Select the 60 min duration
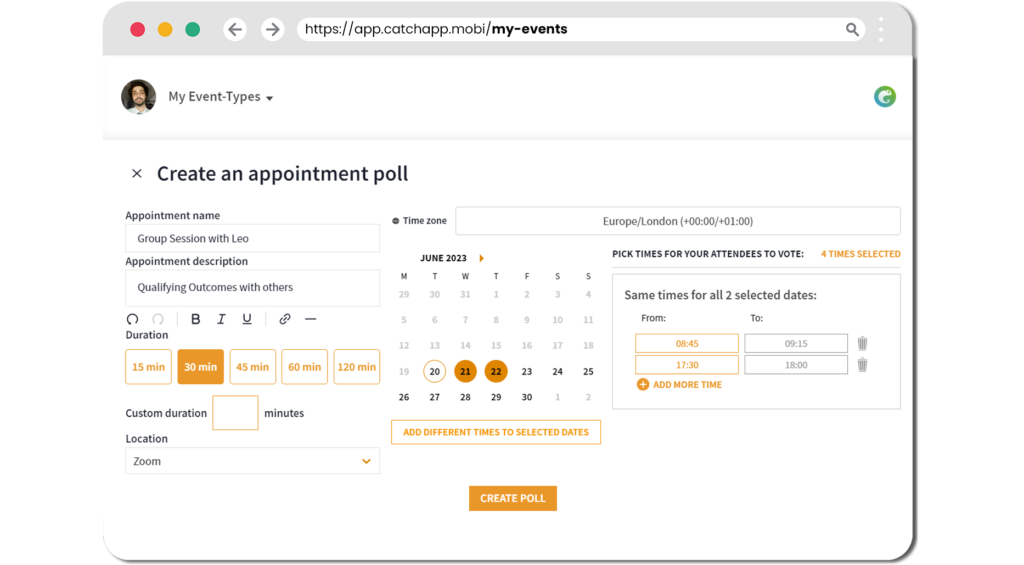This screenshot has width=1024, height=565. coord(304,366)
